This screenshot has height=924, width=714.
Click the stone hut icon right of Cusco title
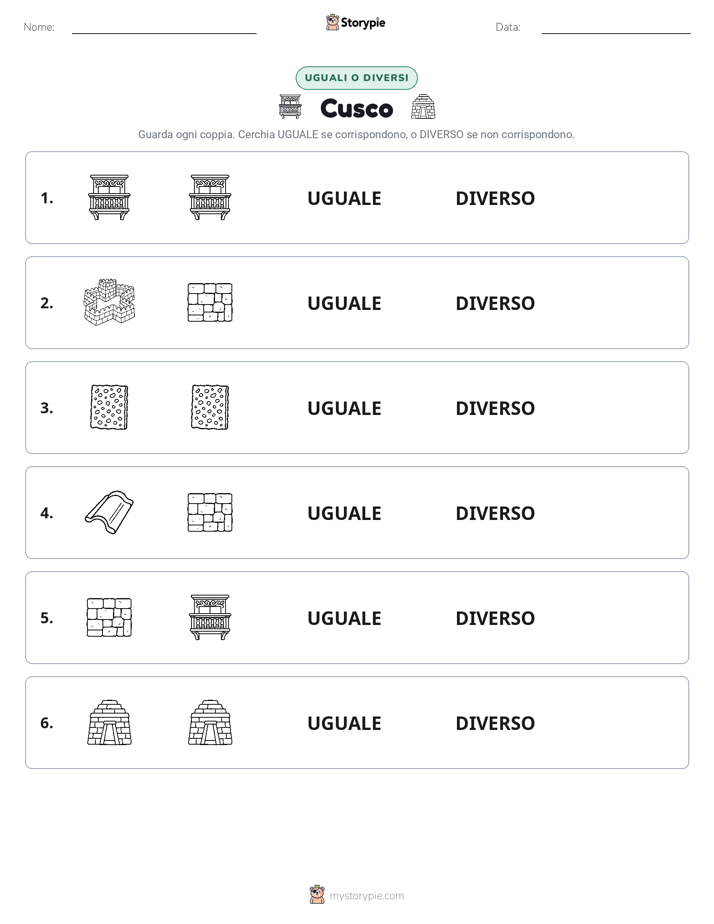(x=423, y=107)
